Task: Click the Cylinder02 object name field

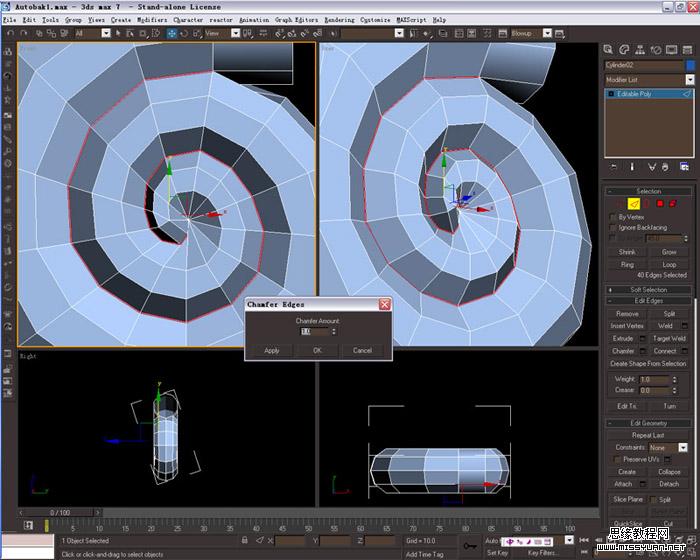Action: point(643,65)
